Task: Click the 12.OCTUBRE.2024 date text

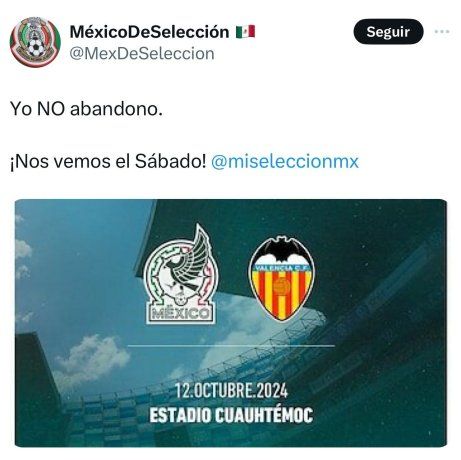Action: point(231,391)
